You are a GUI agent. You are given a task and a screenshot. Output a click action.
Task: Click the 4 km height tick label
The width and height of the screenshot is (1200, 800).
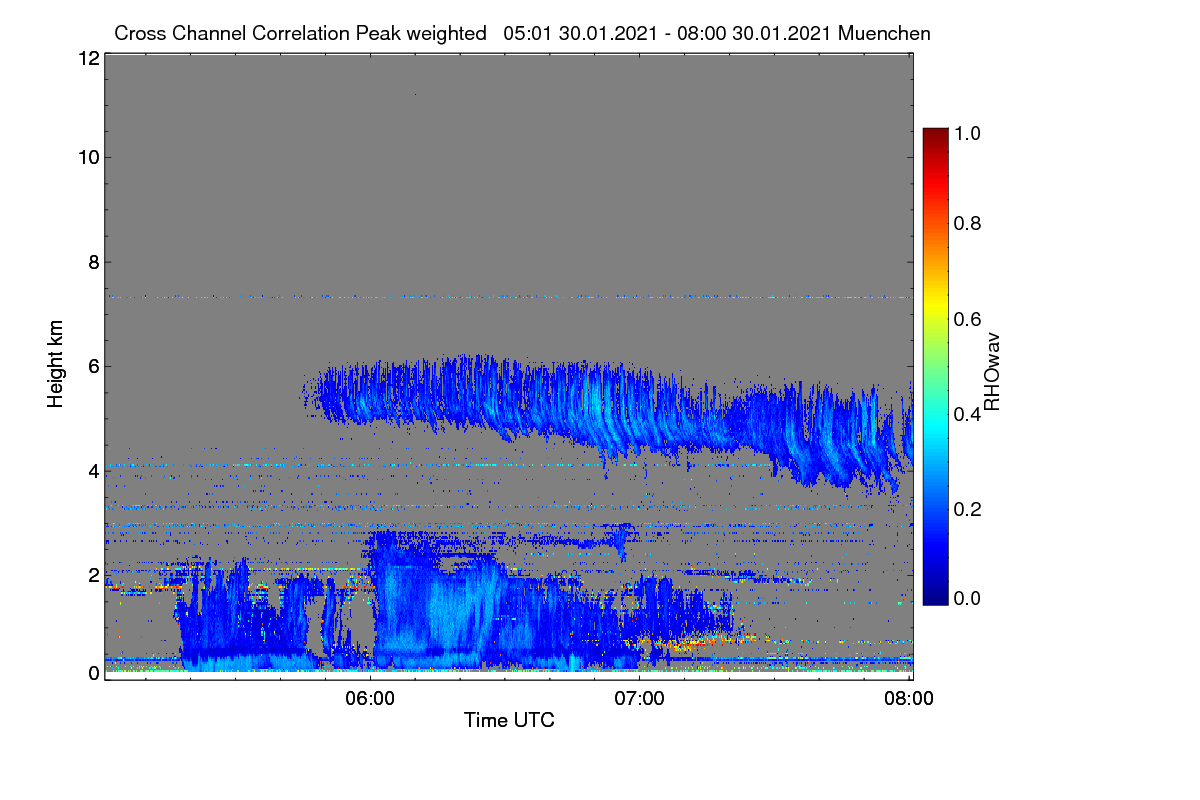pos(93,470)
